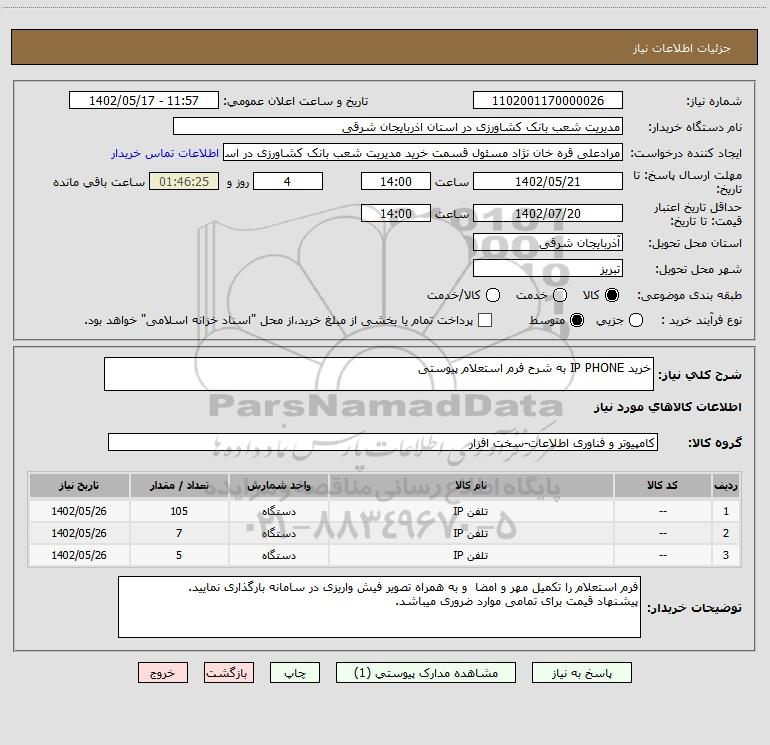770x745 pixels.
Task: Click quantity '5' in row 3
Action: [x=179, y=555]
